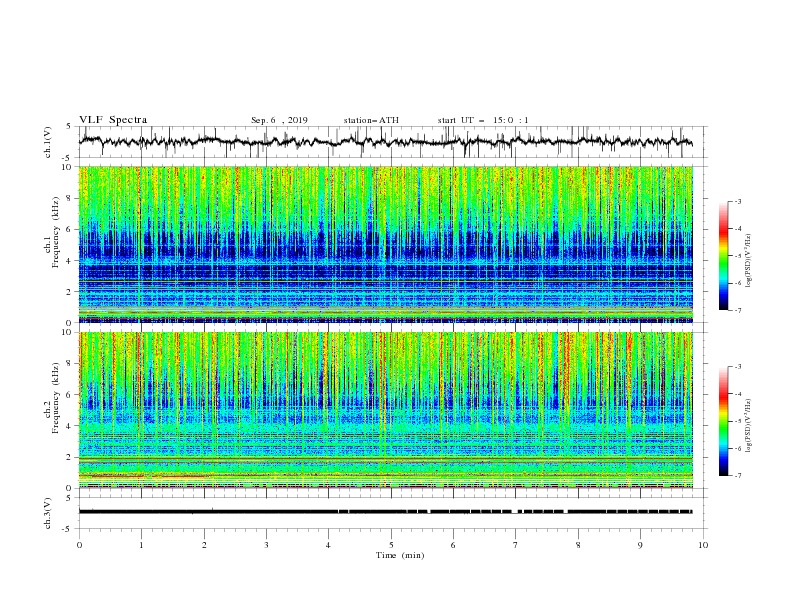Click time axis tick label '1'
Viewport: 792px width, 612px height.
pyautogui.click(x=141, y=545)
